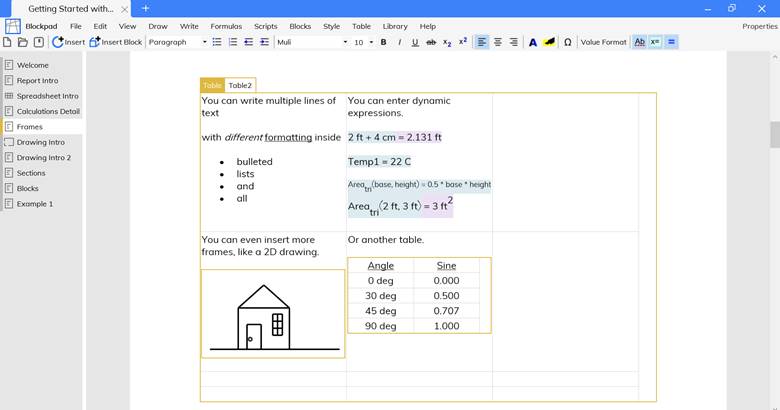The image size is (780, 410).
Task: Select Drawing Intro 2 in sidebar
Action: 42,158
